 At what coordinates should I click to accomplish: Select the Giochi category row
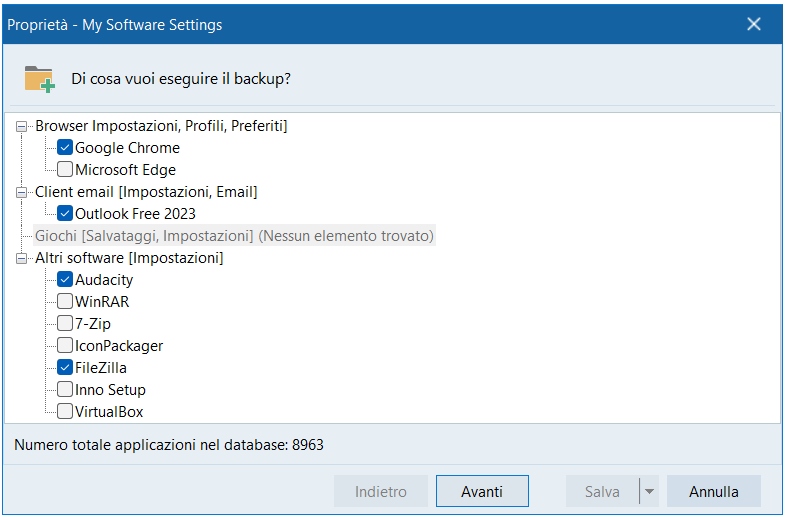(234, 236)
